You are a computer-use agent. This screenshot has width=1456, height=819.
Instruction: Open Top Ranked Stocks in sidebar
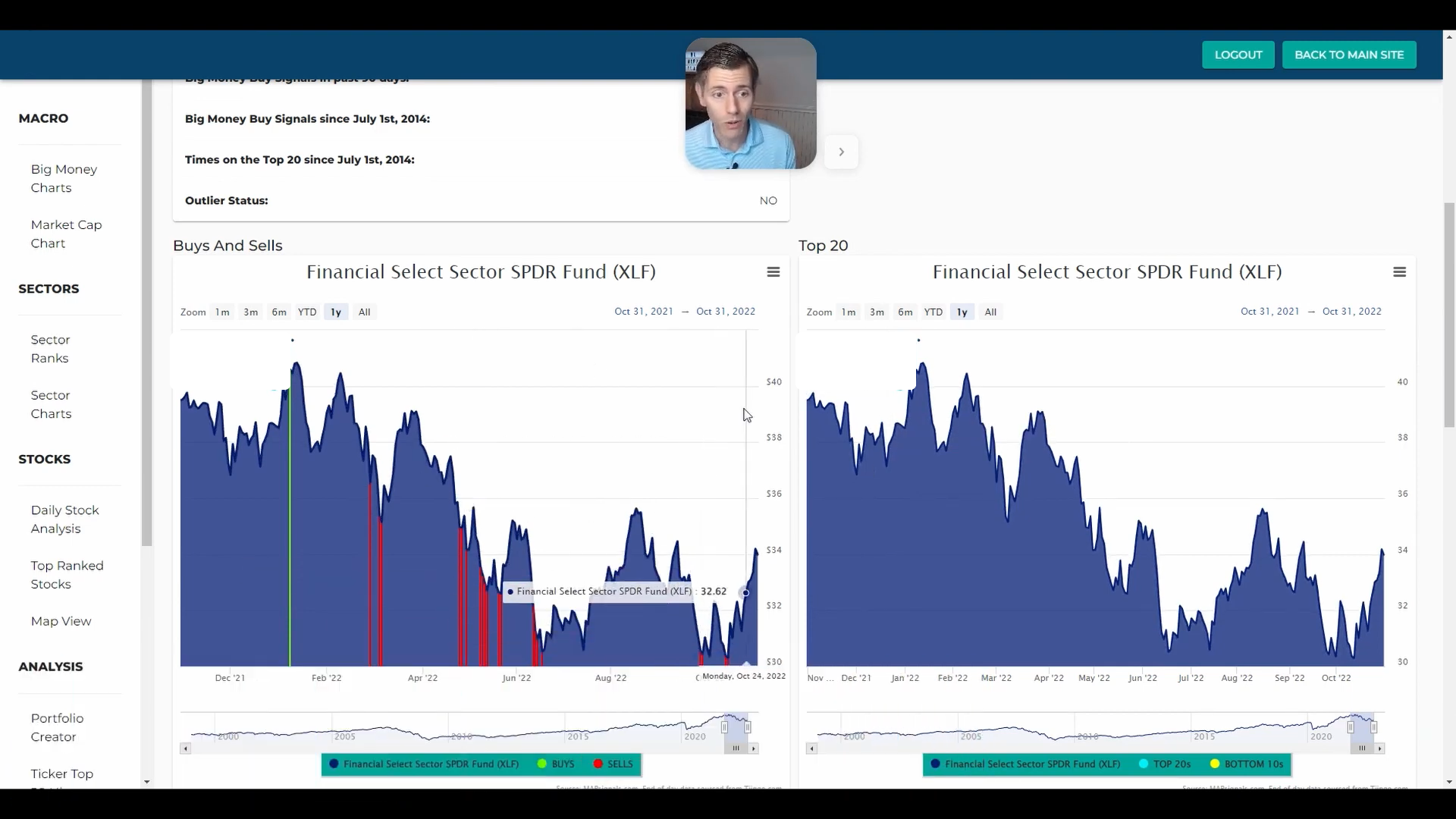point(67,575)
